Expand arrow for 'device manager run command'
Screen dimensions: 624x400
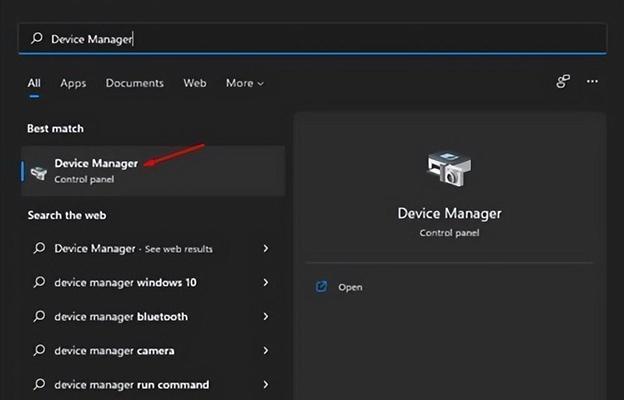coord(265,384)
